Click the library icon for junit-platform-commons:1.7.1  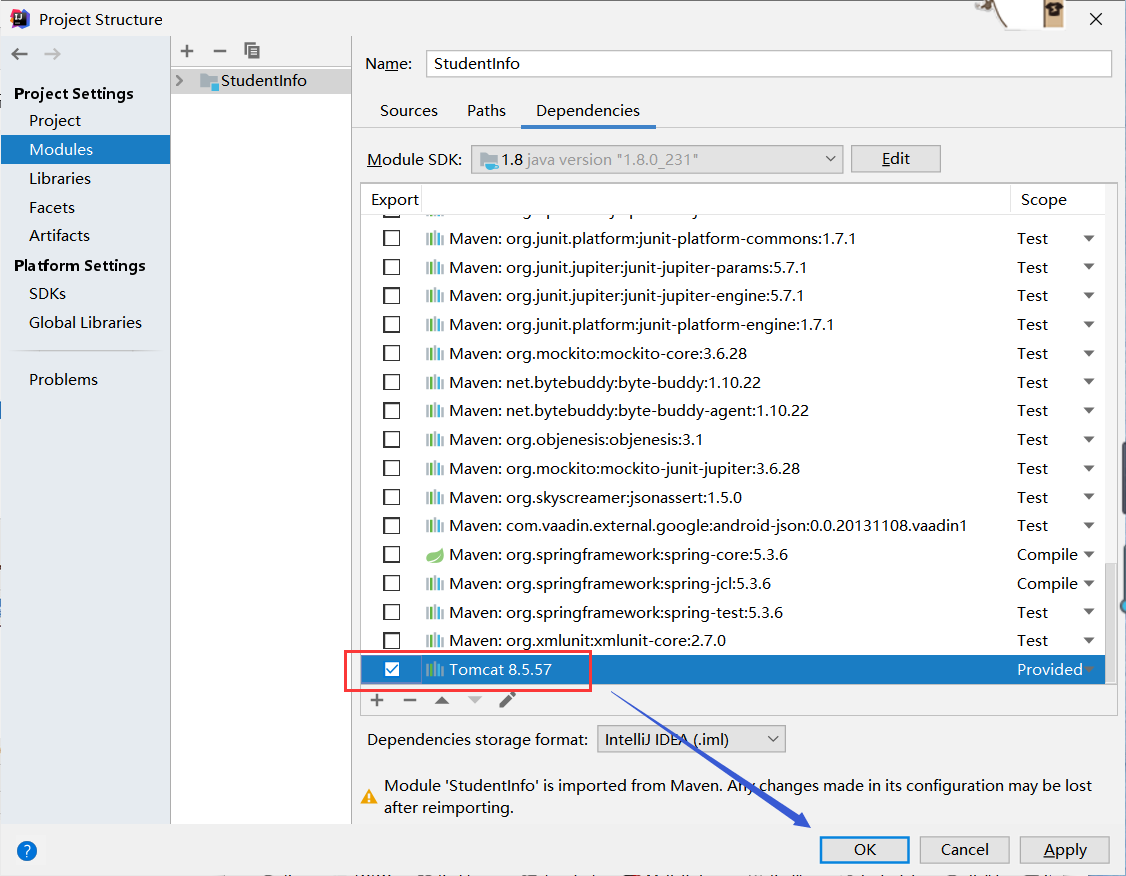click(x=434, y=238)
